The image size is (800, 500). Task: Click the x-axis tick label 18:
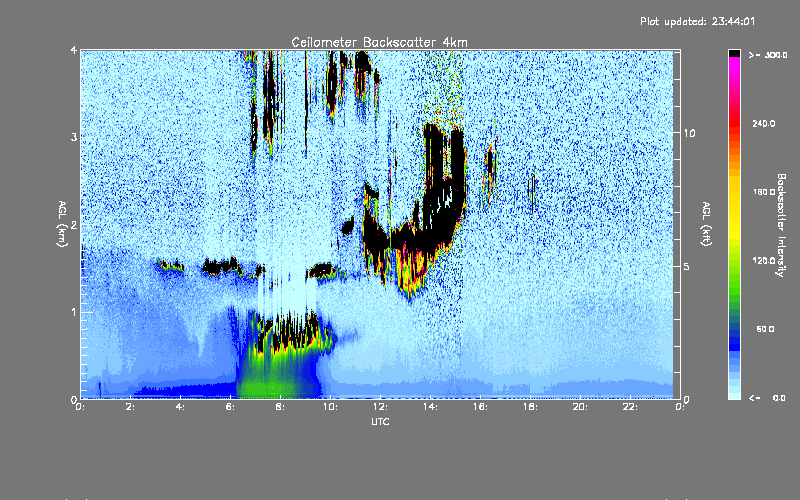point(530,407)
